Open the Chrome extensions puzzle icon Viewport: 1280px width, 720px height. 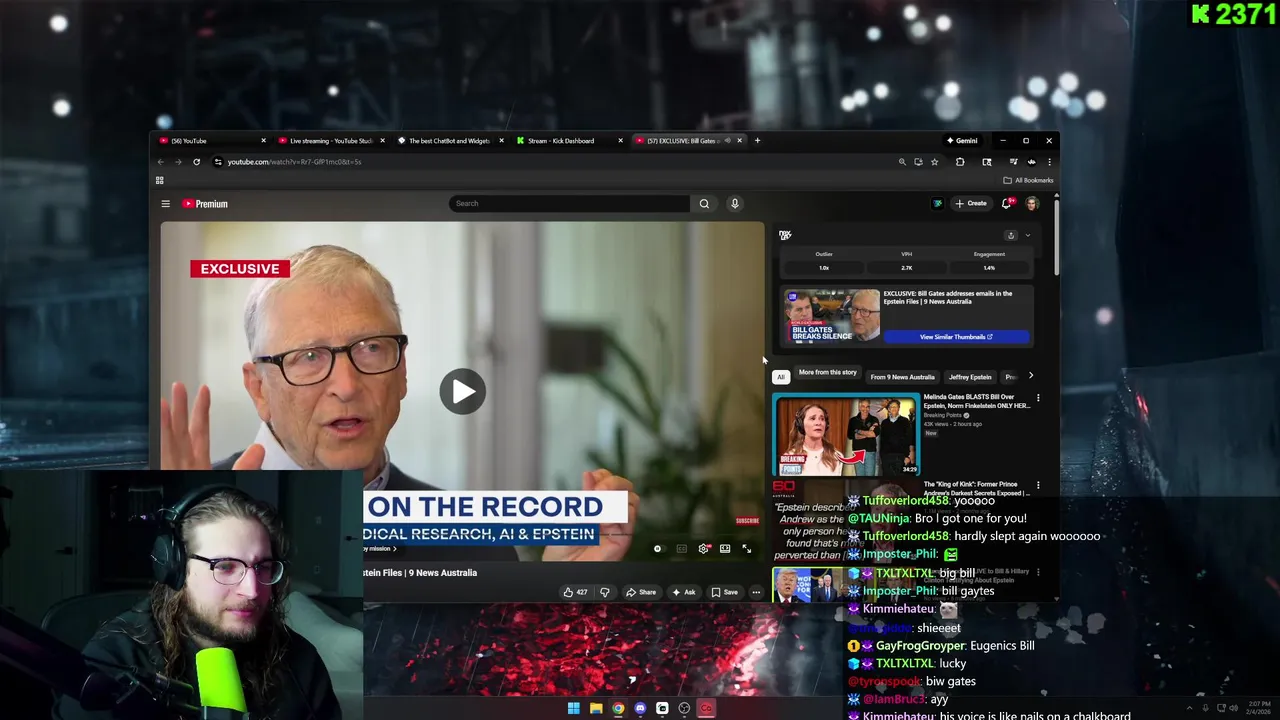(x=960, y=162)
